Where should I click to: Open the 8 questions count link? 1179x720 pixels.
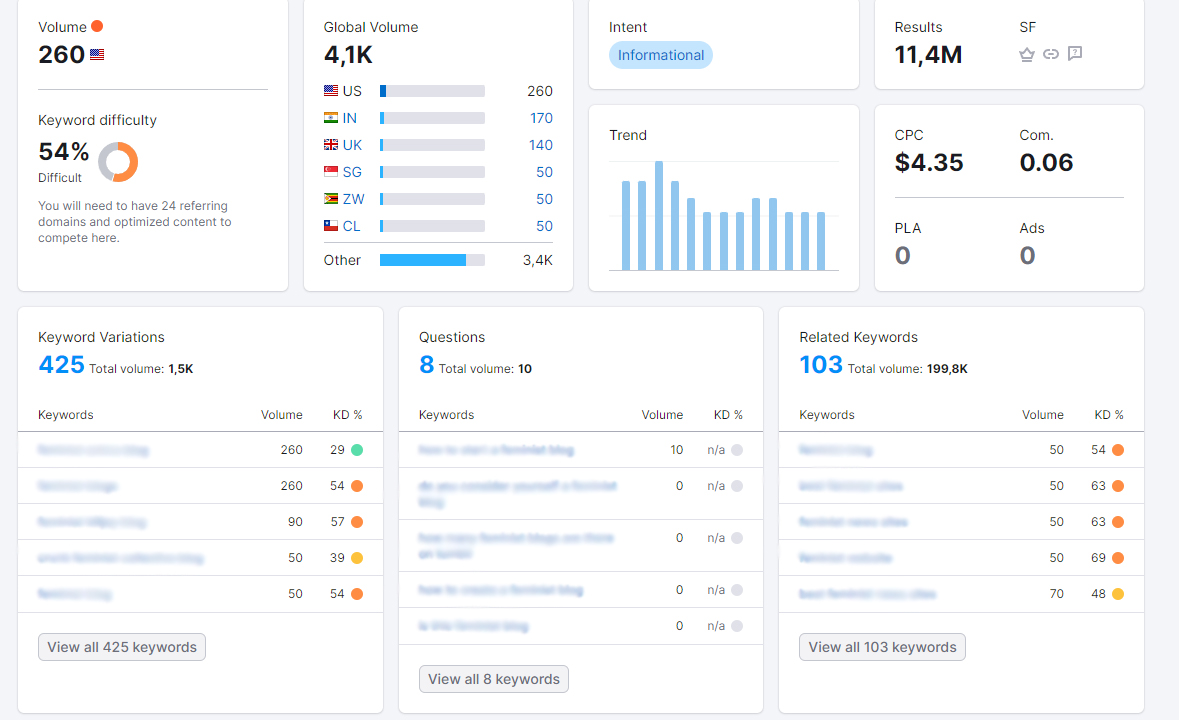(426, 365)
